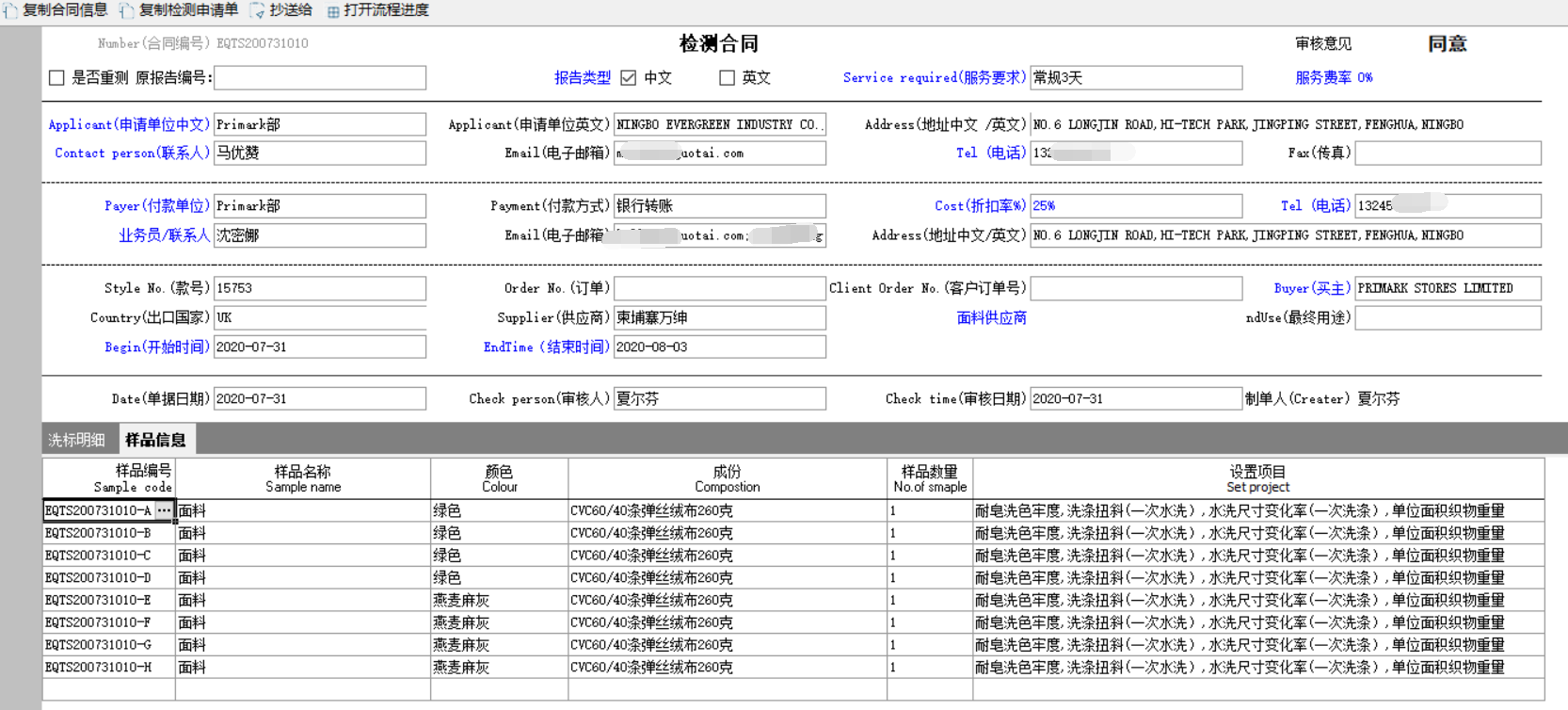This screenshot has height=710, width=1568.
Task: Open the 报告类型 link
Action: [x=583, y=77]
